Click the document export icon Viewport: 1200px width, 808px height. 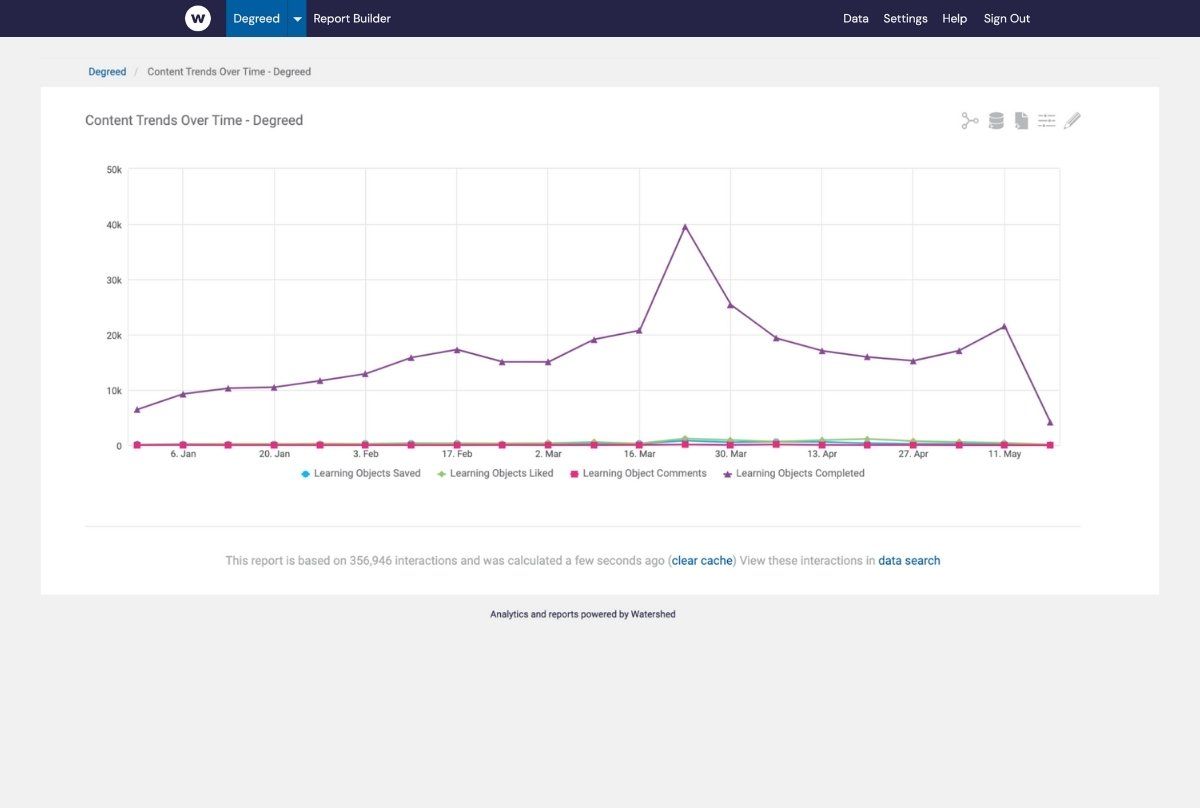[1021, 121]
